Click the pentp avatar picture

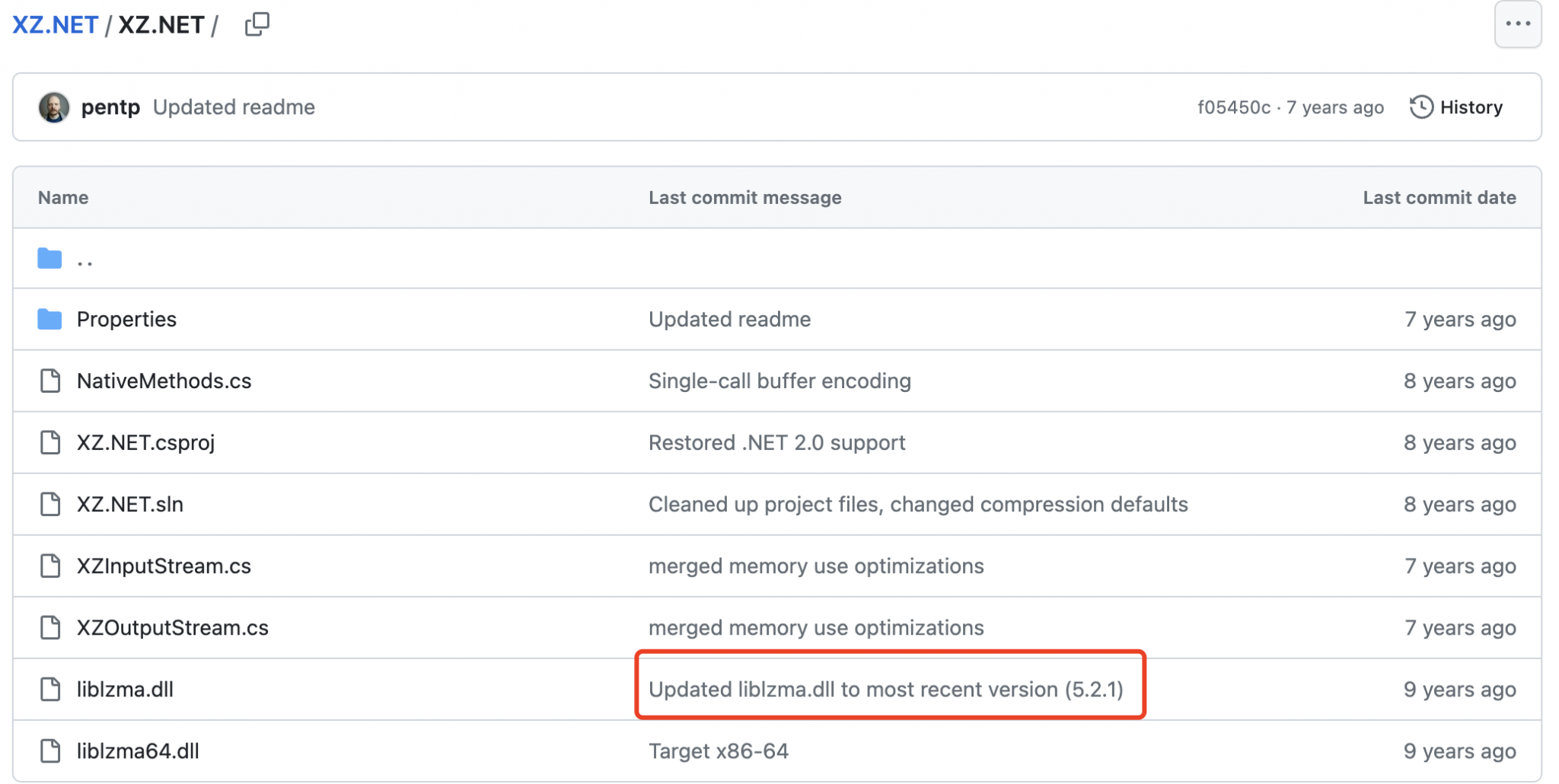(x=54, y=107)
